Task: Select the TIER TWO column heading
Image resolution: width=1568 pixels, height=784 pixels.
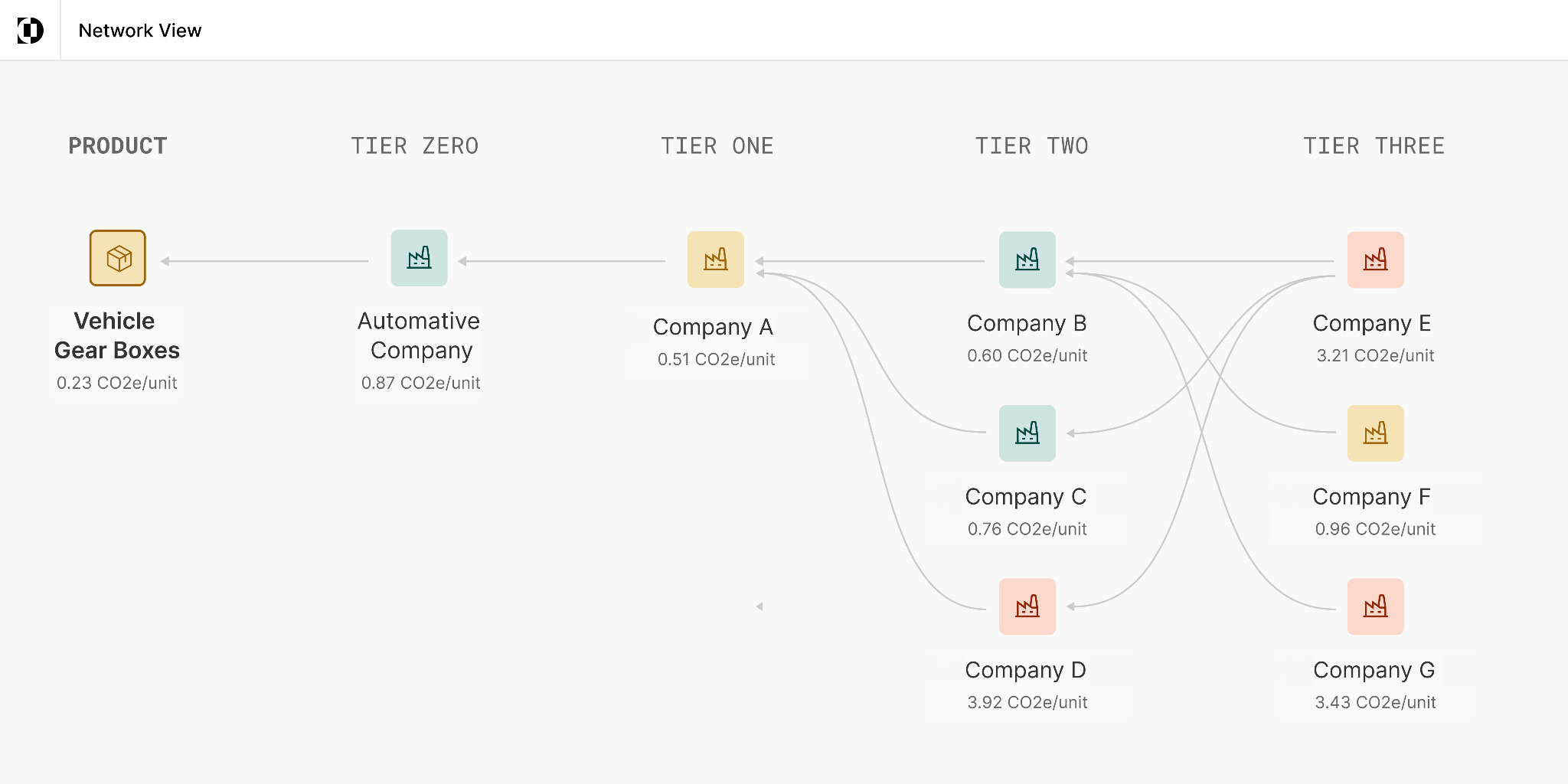Action: 1031,146
